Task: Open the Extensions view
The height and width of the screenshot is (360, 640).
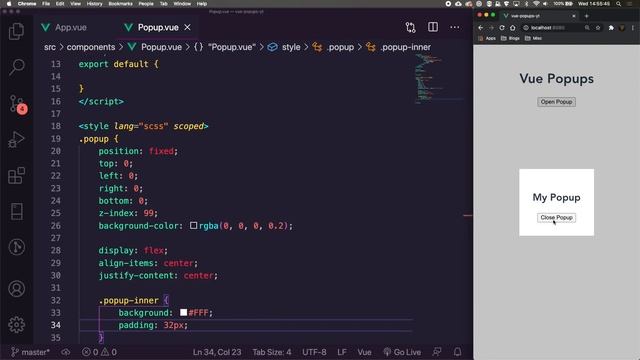Action: (16, 176)
